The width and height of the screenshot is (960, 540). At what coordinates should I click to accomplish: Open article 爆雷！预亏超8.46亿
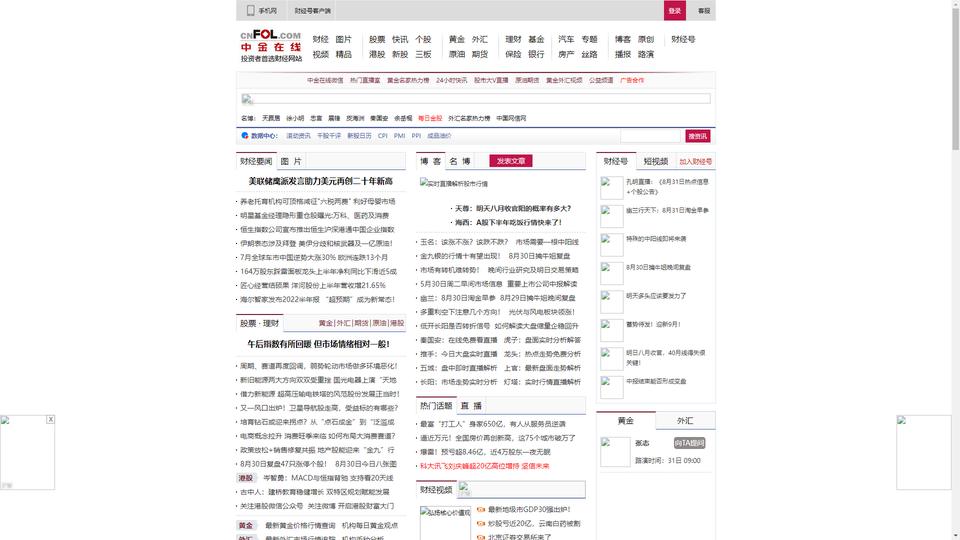coord(485,452)
